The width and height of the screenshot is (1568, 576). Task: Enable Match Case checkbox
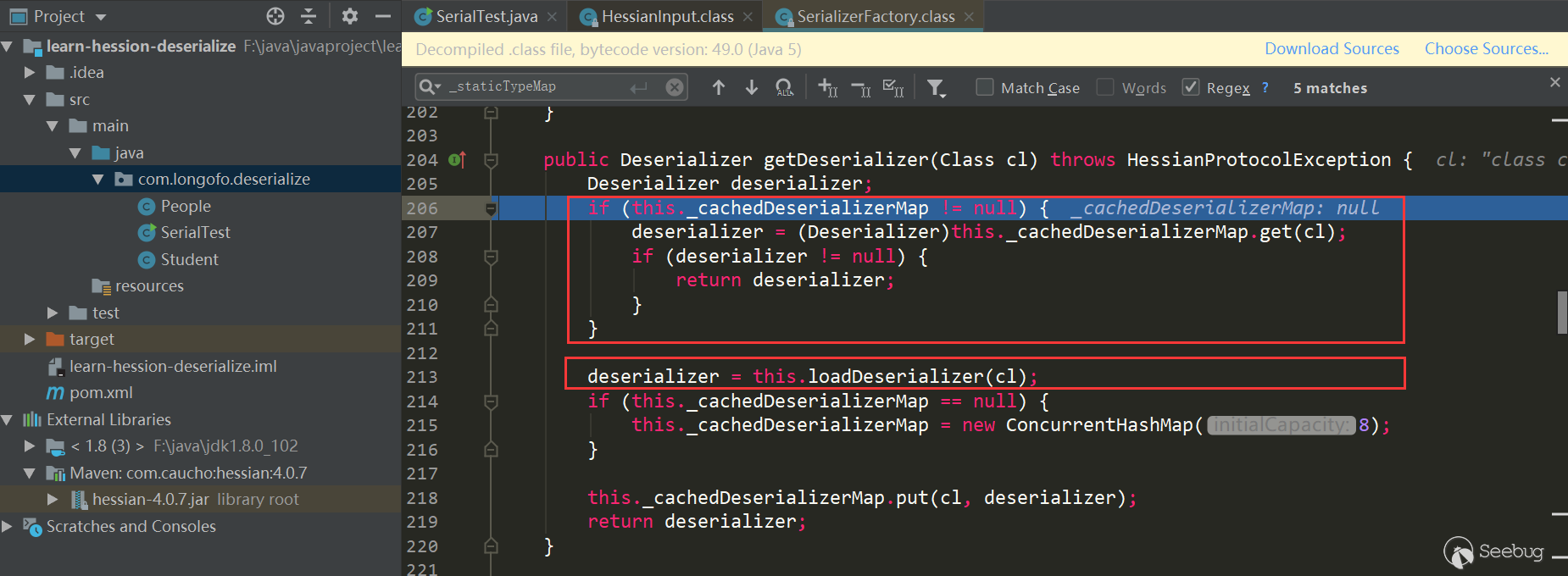[x=985, y=87]
